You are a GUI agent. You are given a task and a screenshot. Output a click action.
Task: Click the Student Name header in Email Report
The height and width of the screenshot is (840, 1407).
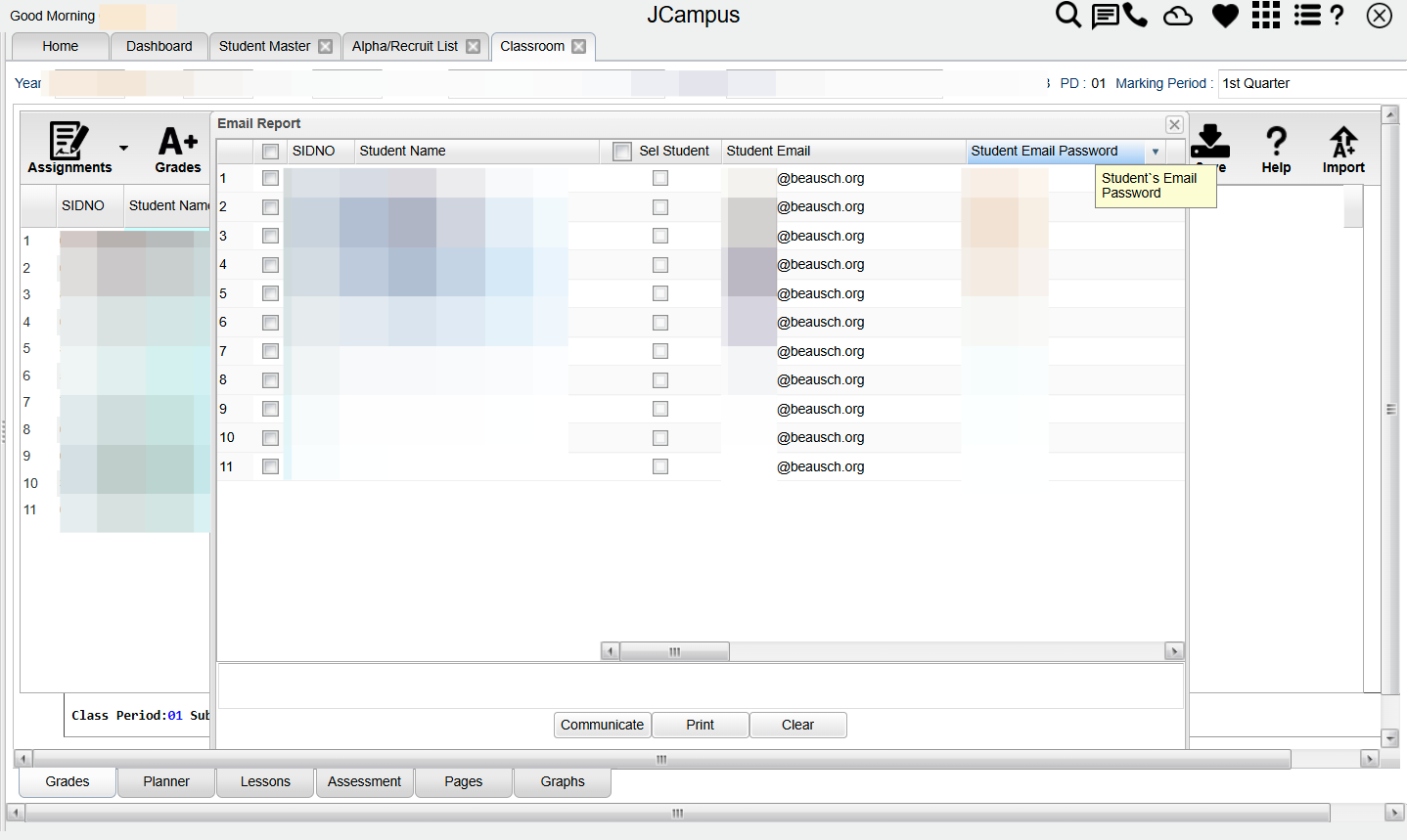477,152
